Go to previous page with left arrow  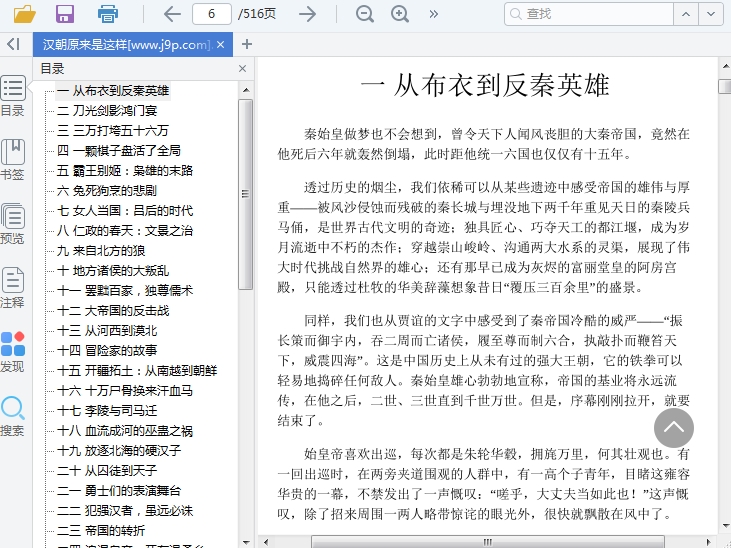172,14
